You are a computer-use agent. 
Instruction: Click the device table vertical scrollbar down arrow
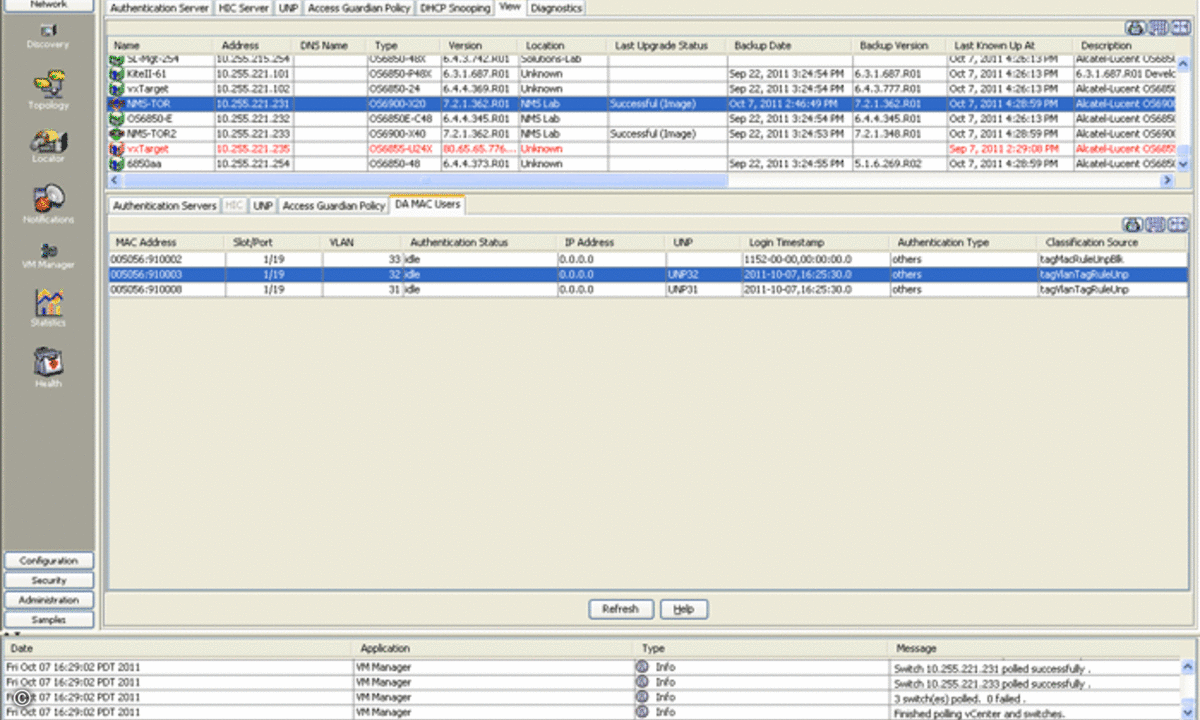coord(1184,164)
